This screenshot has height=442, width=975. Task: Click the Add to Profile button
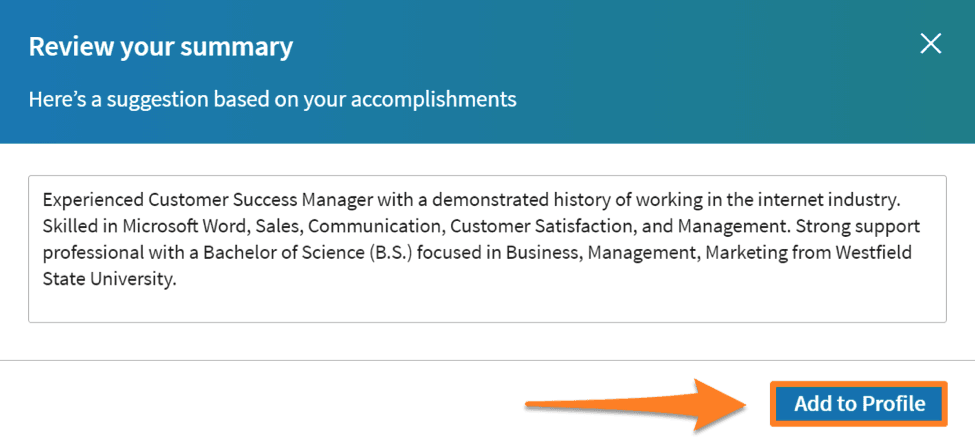[x=859, y=404]
